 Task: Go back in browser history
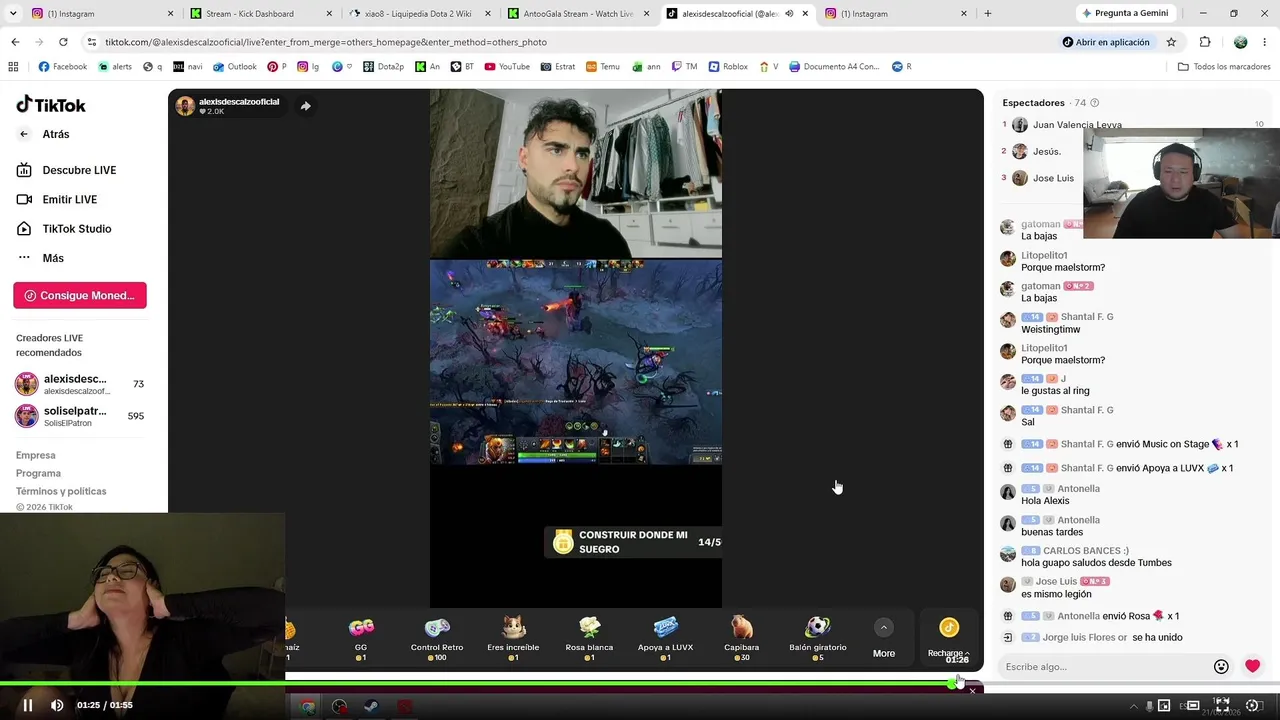(x=15, y=42)
